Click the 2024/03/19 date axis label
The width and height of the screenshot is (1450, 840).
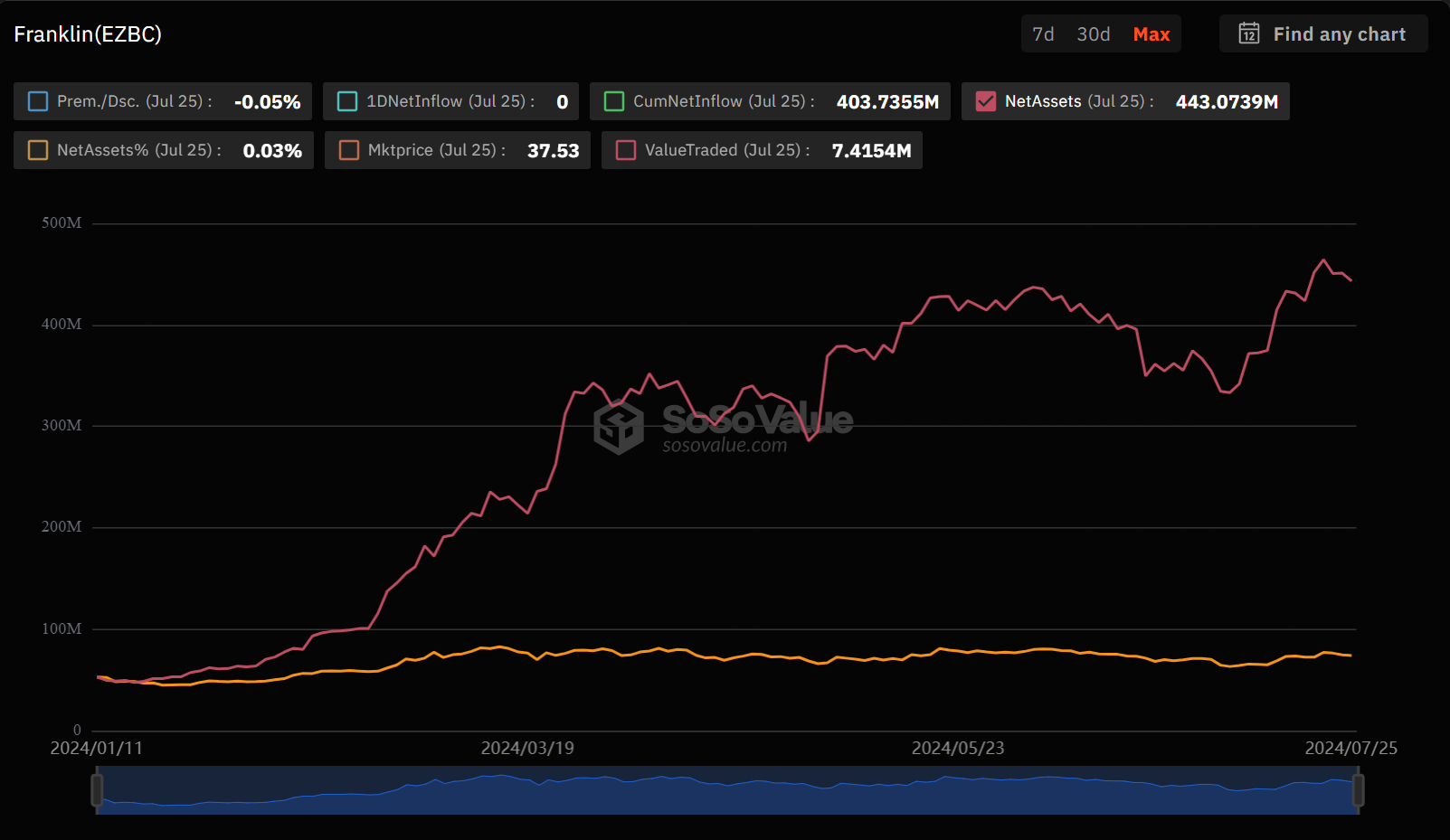point(527,748)
